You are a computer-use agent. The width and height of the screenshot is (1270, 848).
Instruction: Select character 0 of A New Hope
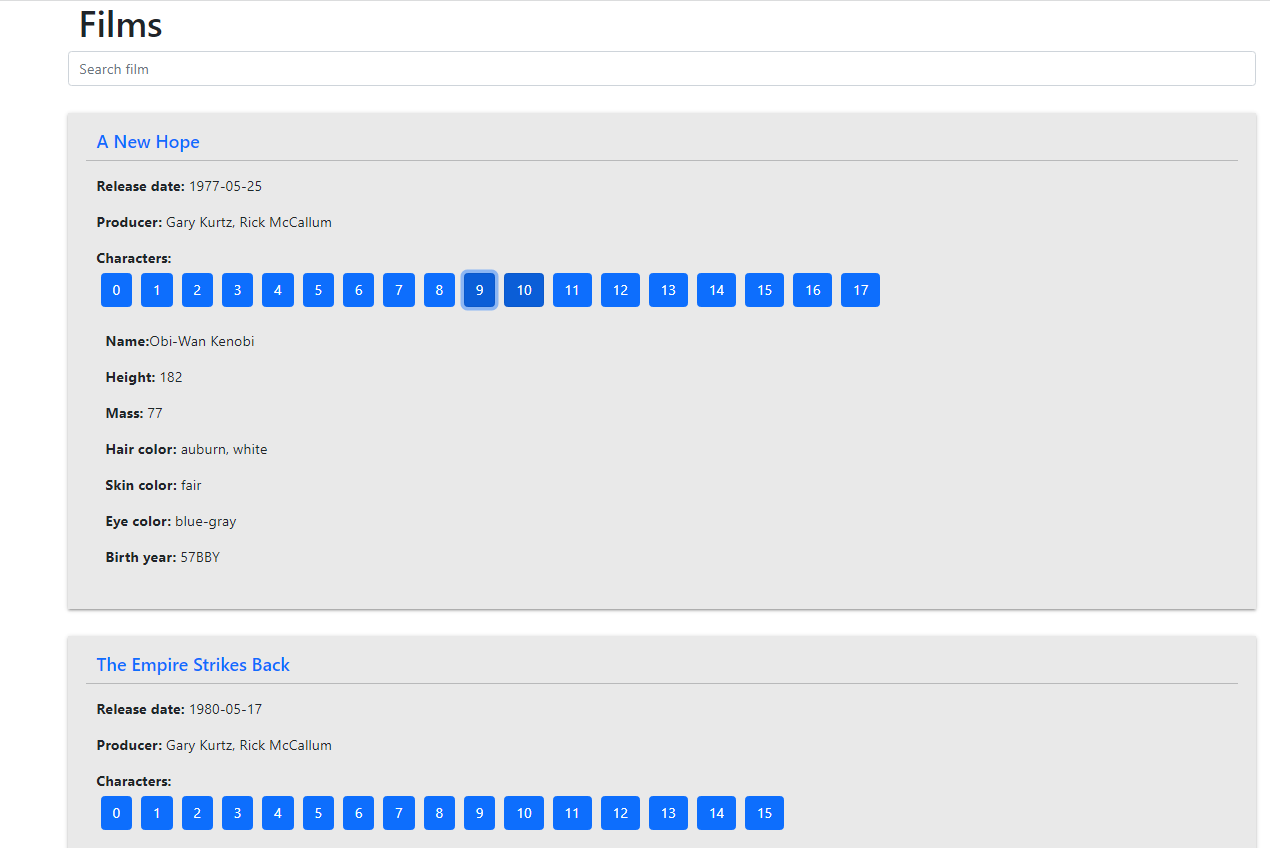tap(116, 290)
